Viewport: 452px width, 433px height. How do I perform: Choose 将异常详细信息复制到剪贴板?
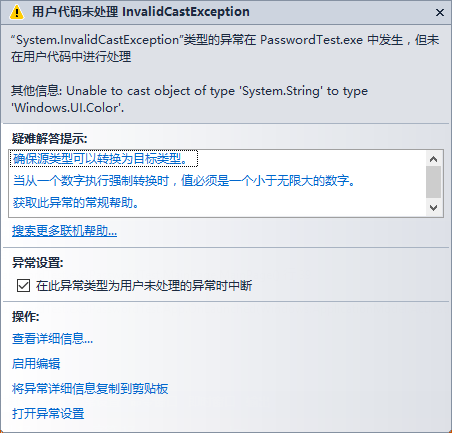(90, 388)
